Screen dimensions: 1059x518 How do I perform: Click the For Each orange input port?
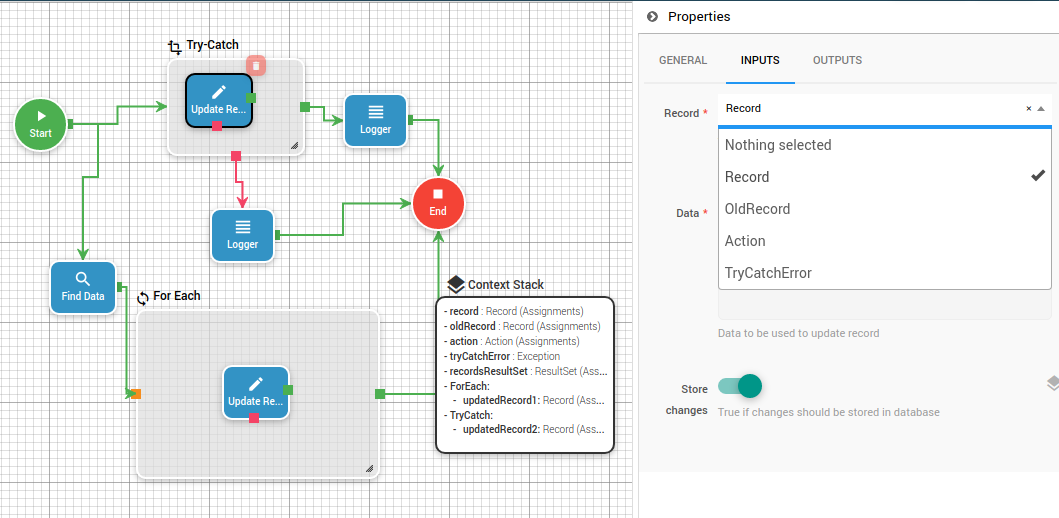coord(136,394)
